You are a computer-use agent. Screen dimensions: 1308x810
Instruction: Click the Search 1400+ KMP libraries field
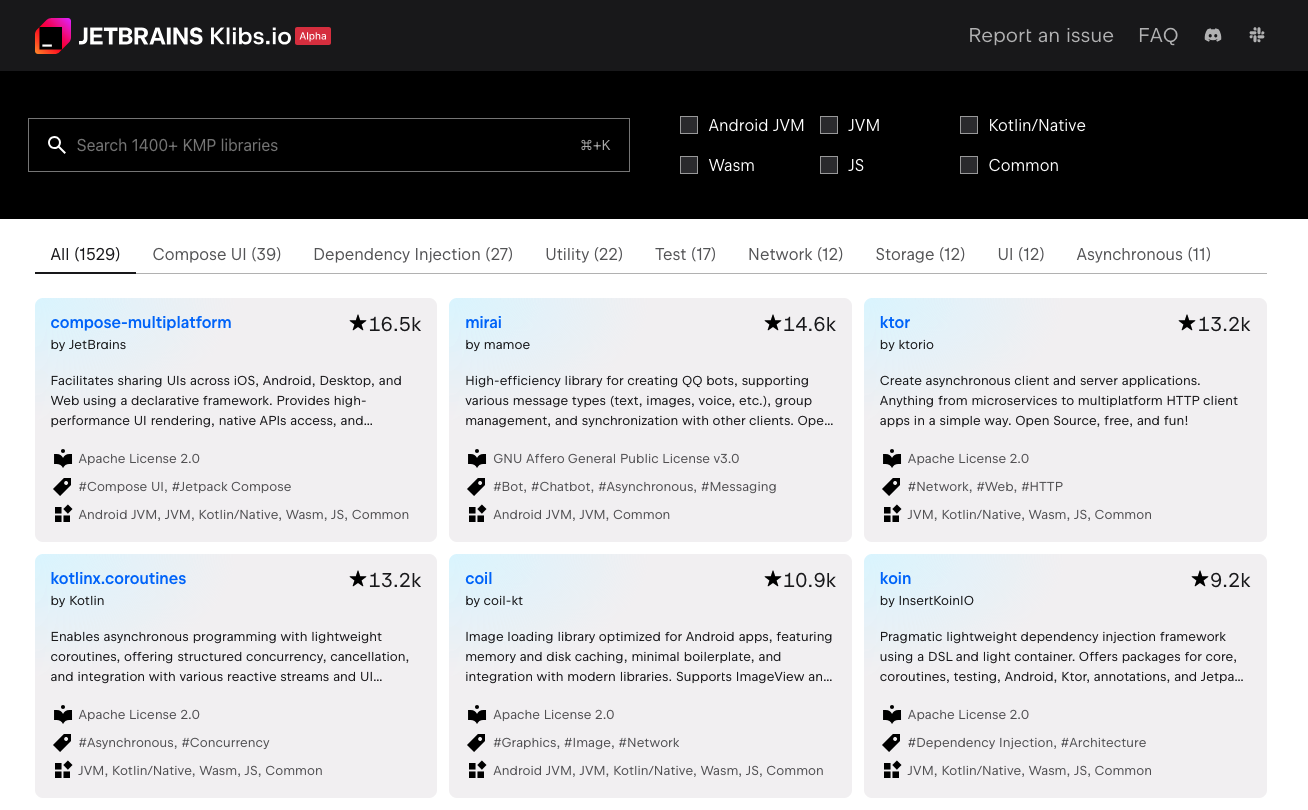[329, 145]
